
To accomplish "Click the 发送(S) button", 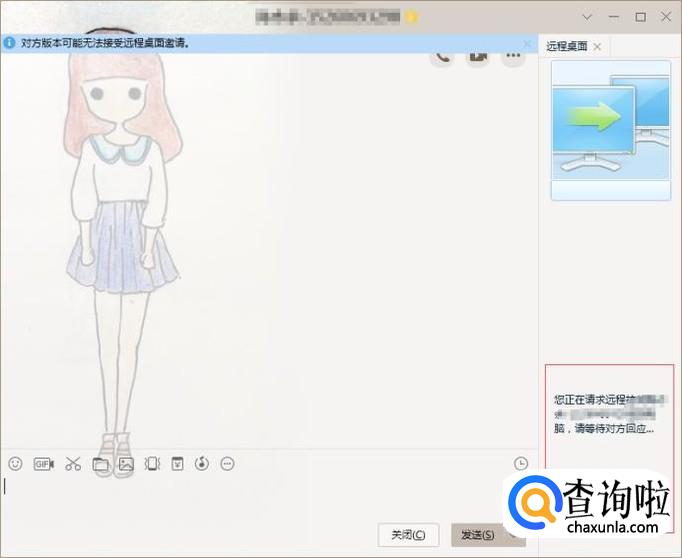I will [x=478, y=535].
